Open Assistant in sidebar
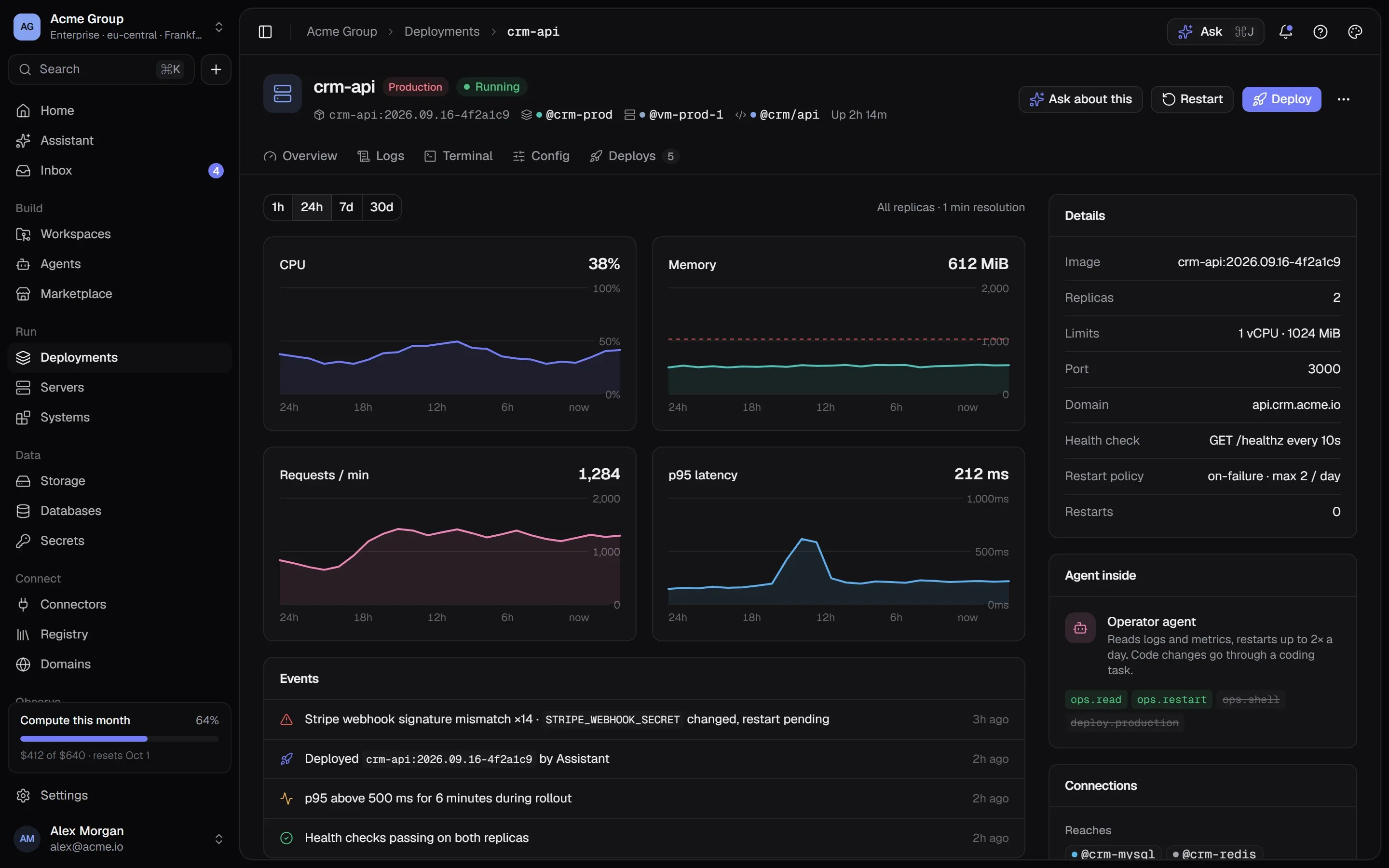 pos(120,141)
